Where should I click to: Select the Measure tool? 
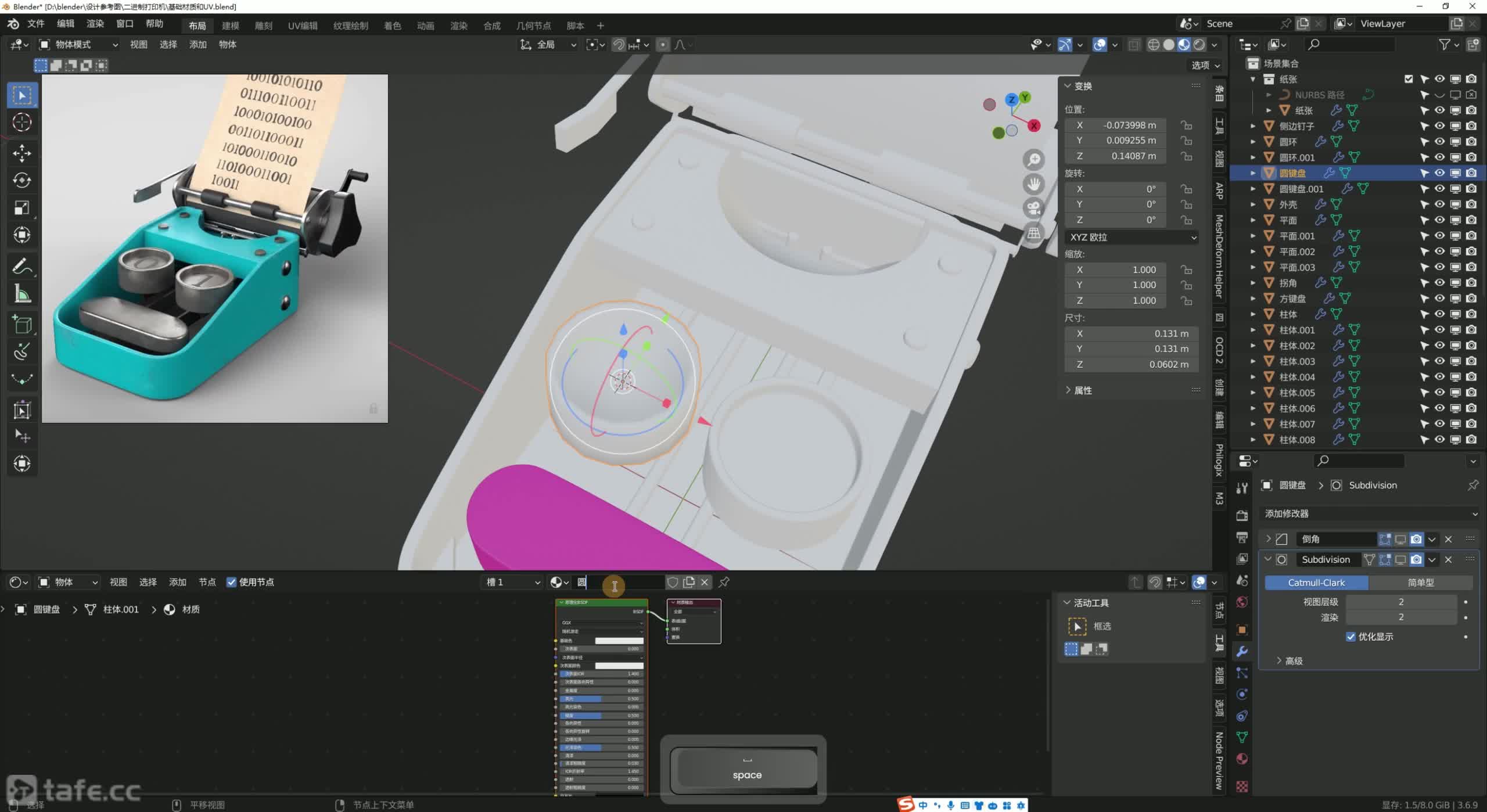22,294
